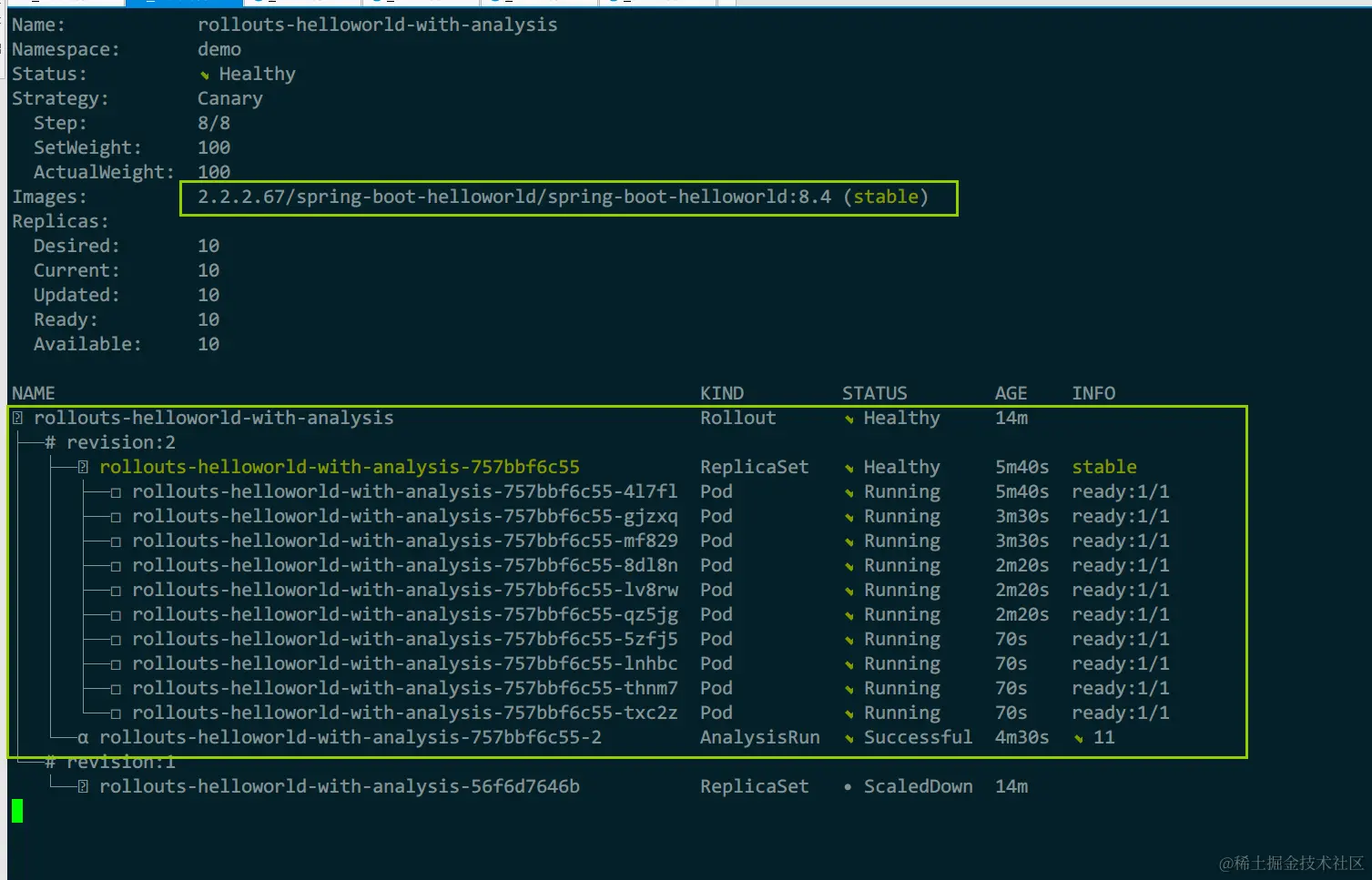Click the spring-boot-helloworld:8.4 image path

(x=514, y=197)
